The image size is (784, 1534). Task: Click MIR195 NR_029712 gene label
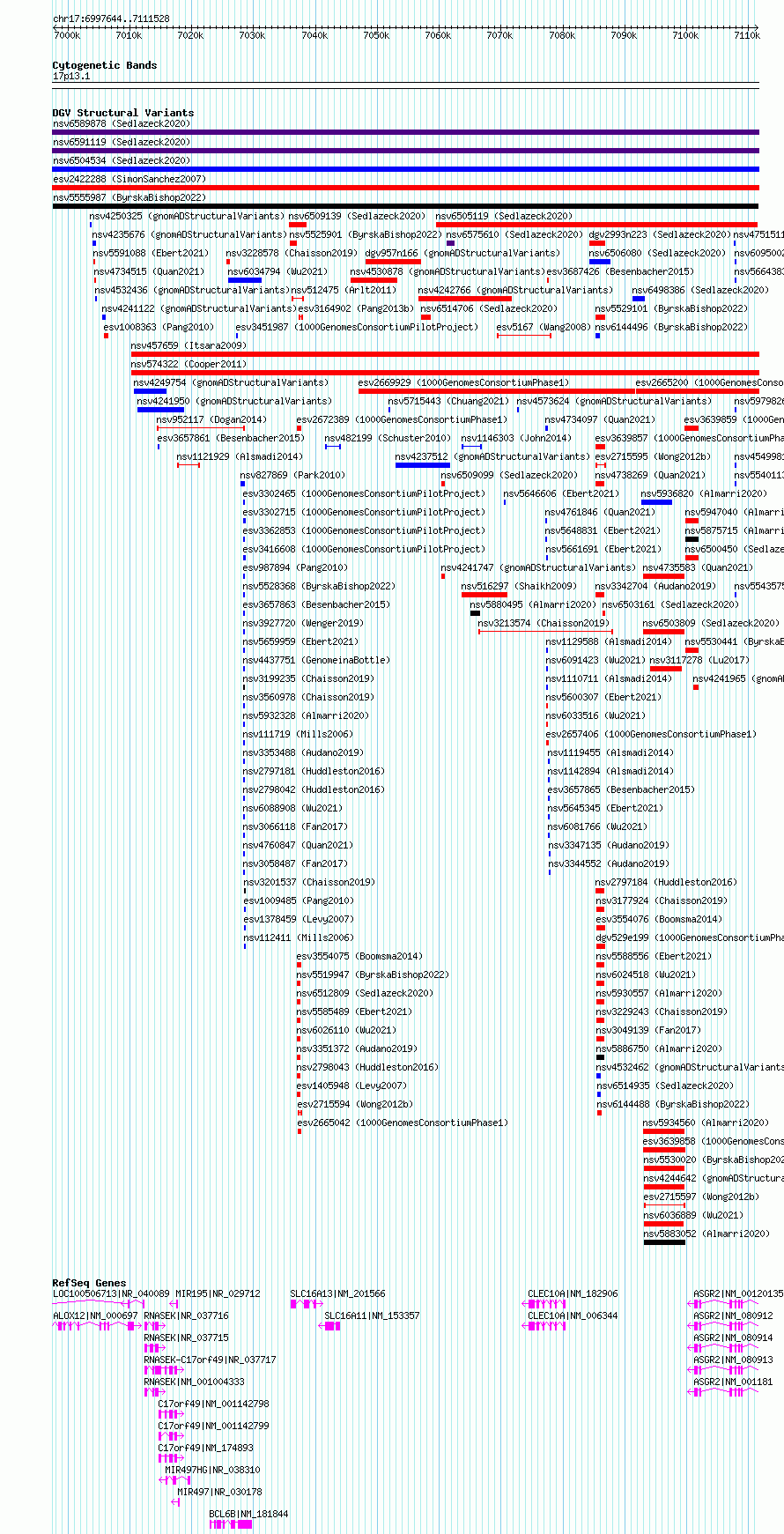[218, 1293]
